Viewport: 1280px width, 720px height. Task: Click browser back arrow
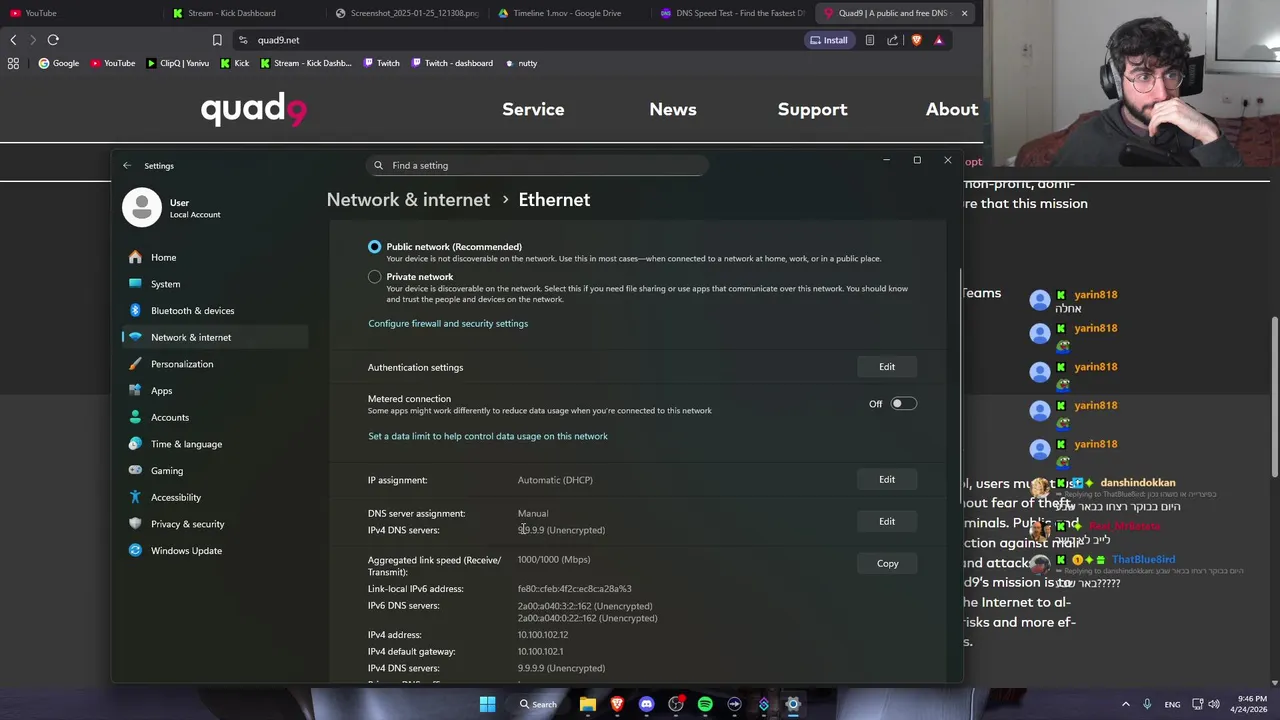point(13,40)
